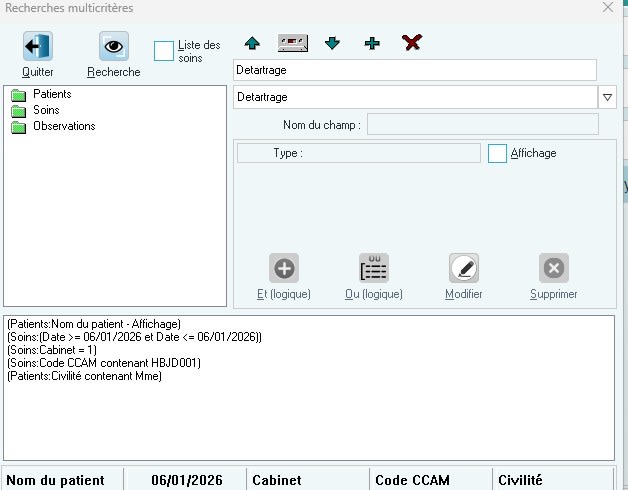Add a new search with the plus icon
The width and height of the screenshot is (628, 490).
[x=372, y=43]
